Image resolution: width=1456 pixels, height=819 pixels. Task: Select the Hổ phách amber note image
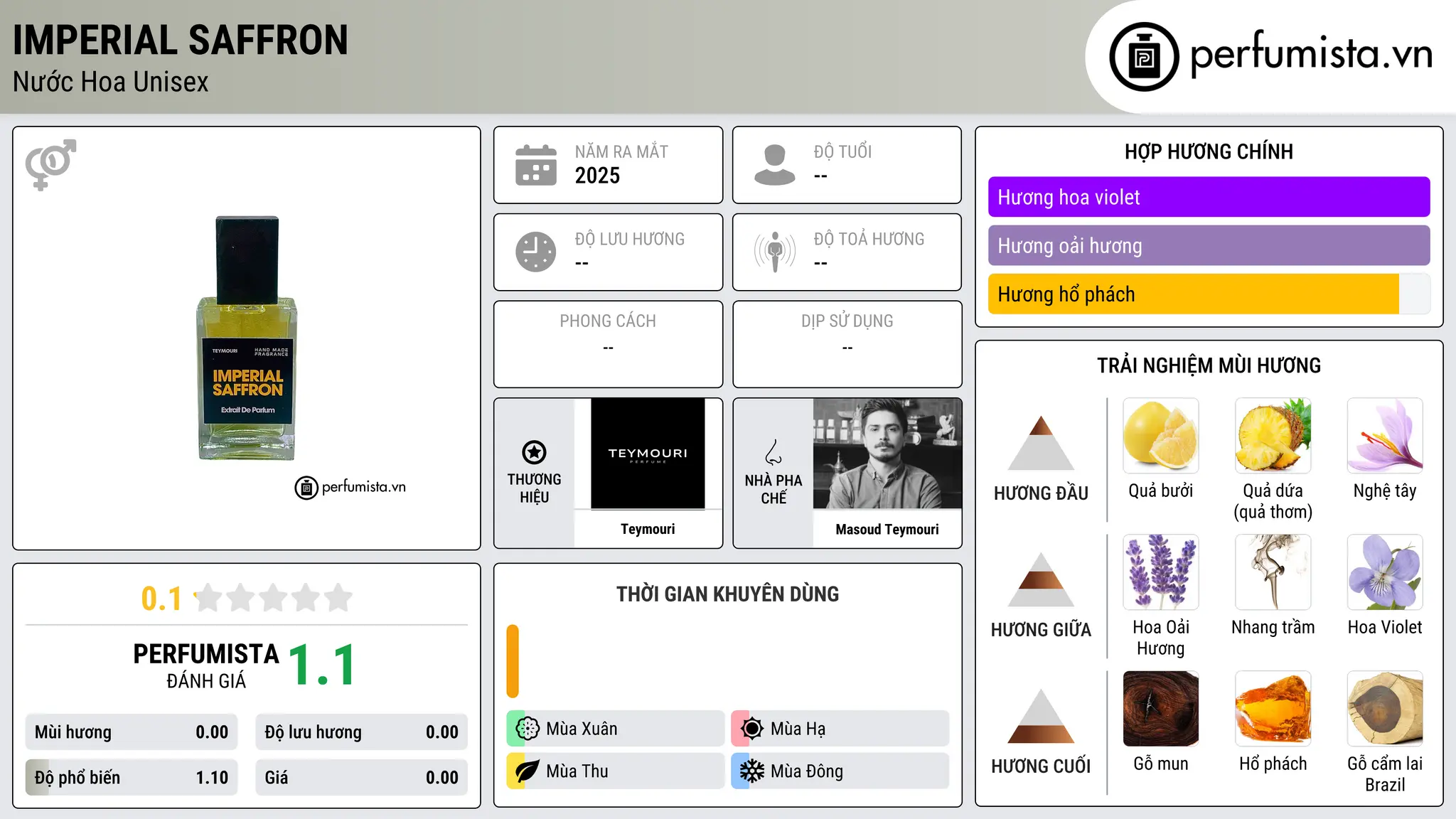click(1273, 709)
